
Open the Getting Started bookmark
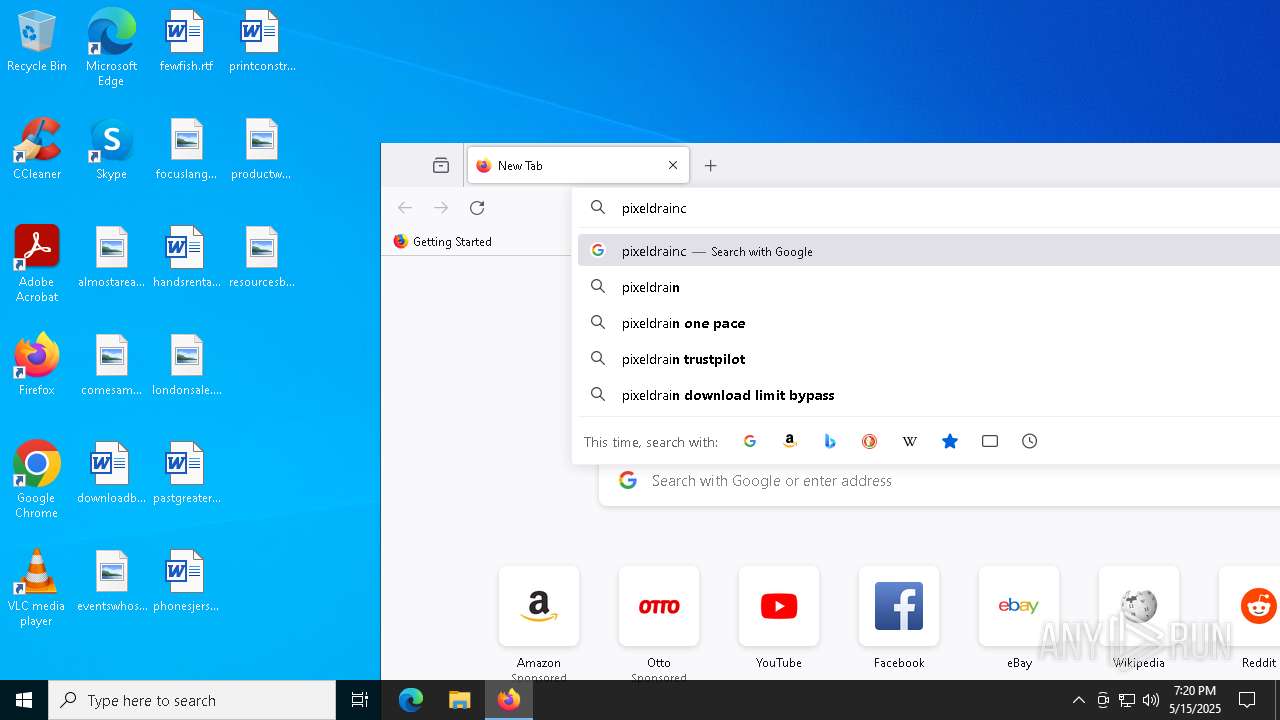[x=442, y=241]
